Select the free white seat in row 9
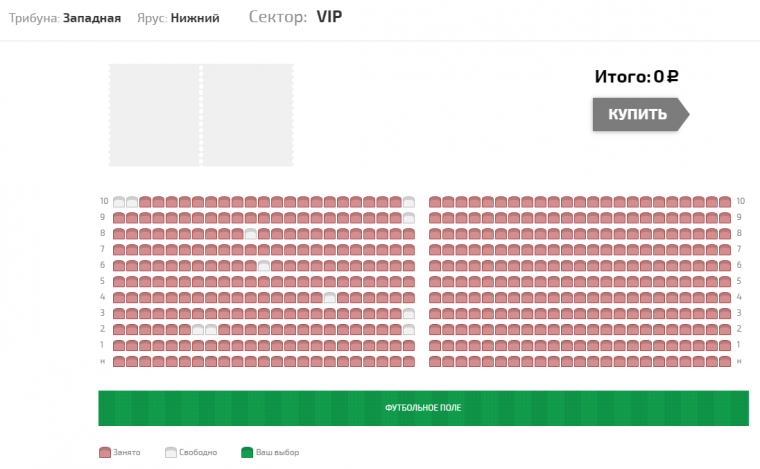Viewport: 760px width, 469px height. click(x=409, y=218)
